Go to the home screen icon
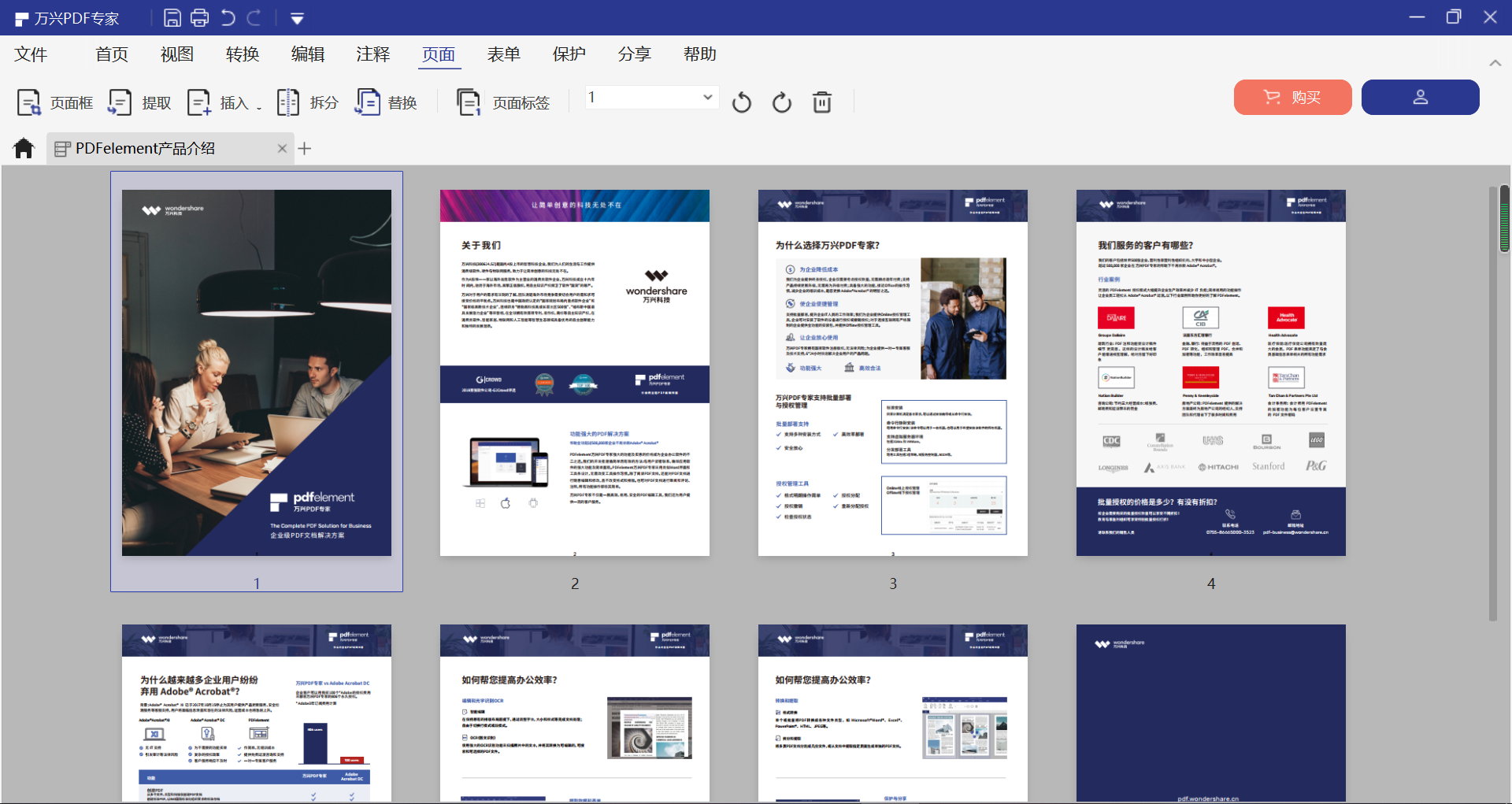Viewport: 1512px width, 804px height. pos(24,148)
